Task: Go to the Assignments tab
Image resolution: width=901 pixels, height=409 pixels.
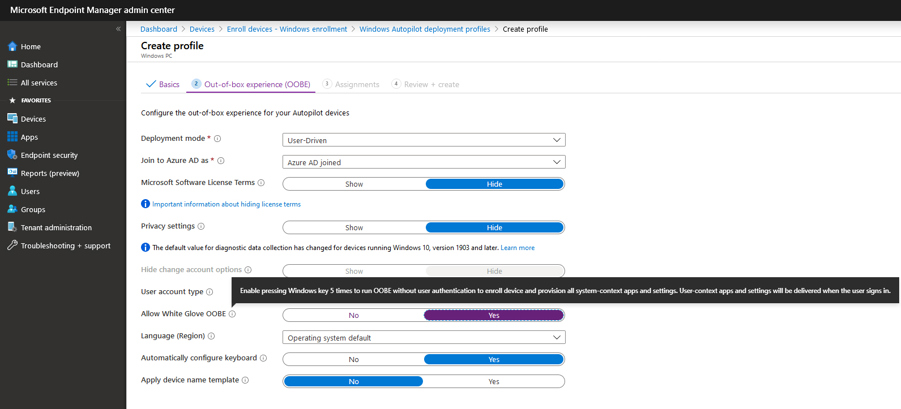Action: (x=351, y=84)
